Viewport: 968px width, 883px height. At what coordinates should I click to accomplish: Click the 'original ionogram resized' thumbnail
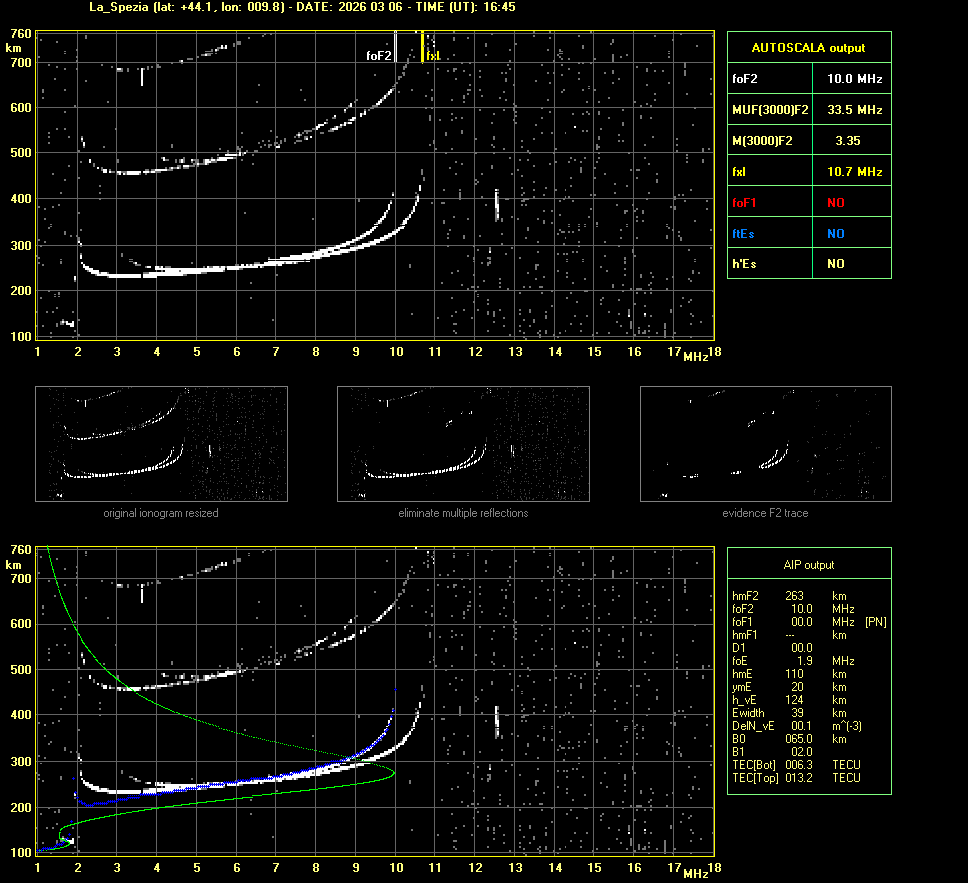pos(161,444)
